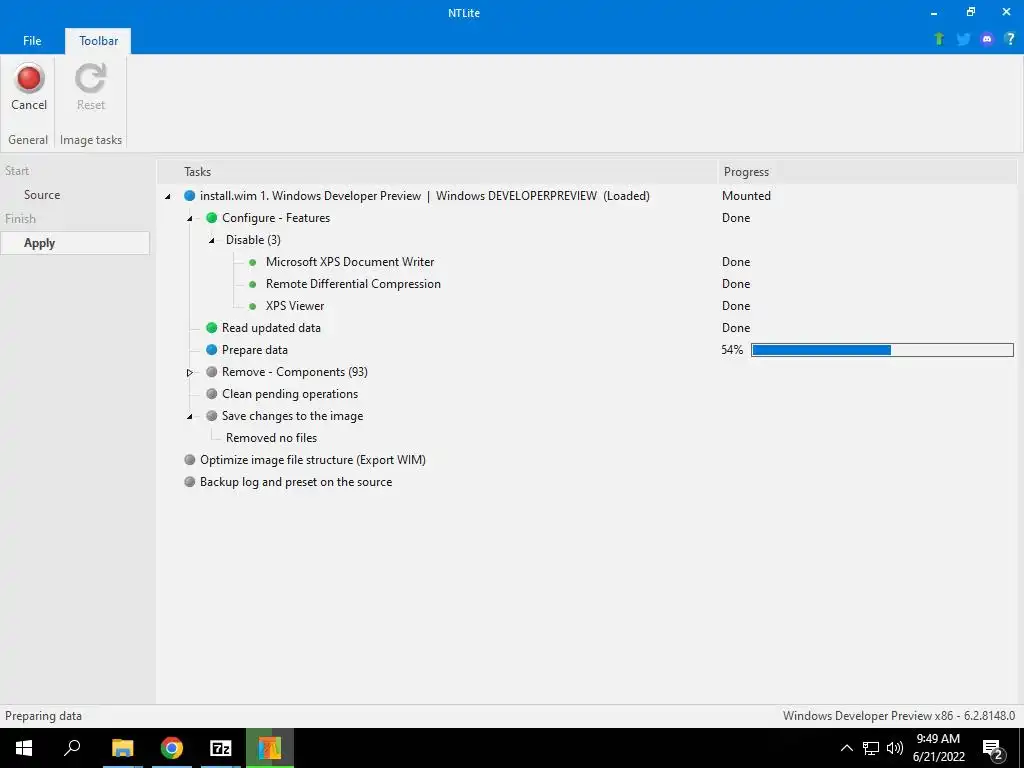Click Preparing data status bar text
The height and width of the screenshot is (768, 1024).
click(43, 716)
